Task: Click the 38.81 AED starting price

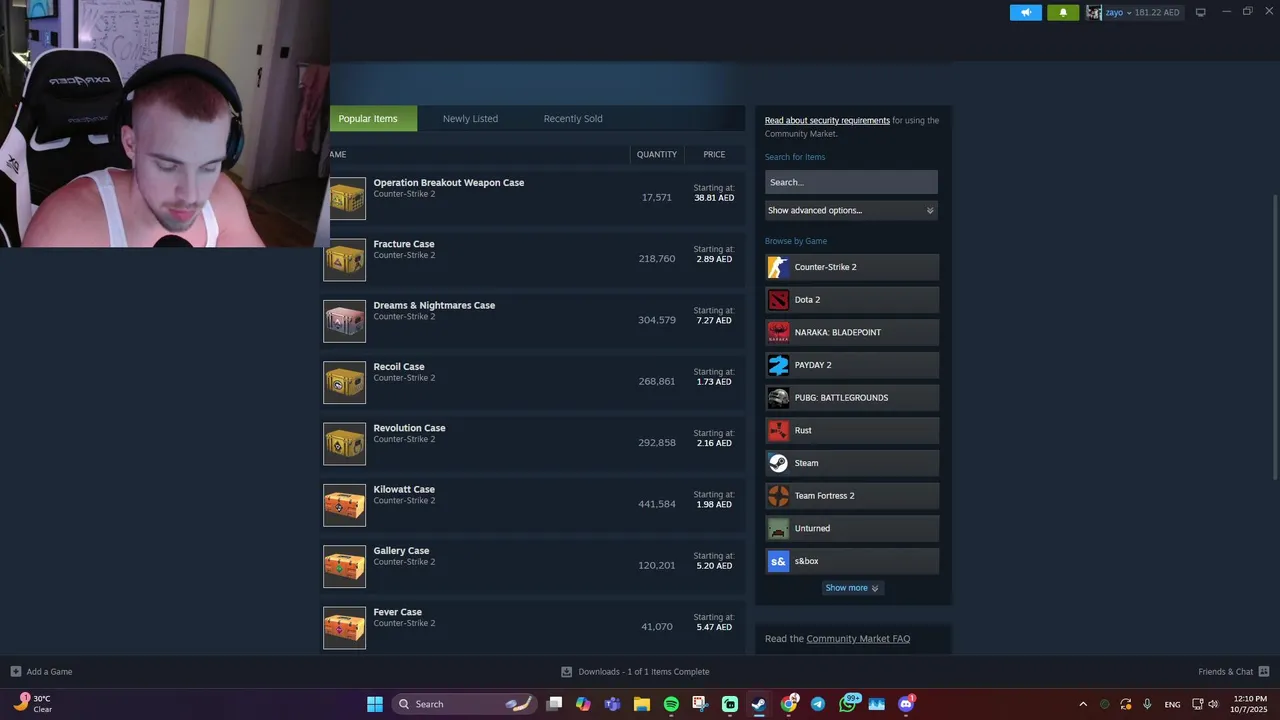Action: point(714,198)
